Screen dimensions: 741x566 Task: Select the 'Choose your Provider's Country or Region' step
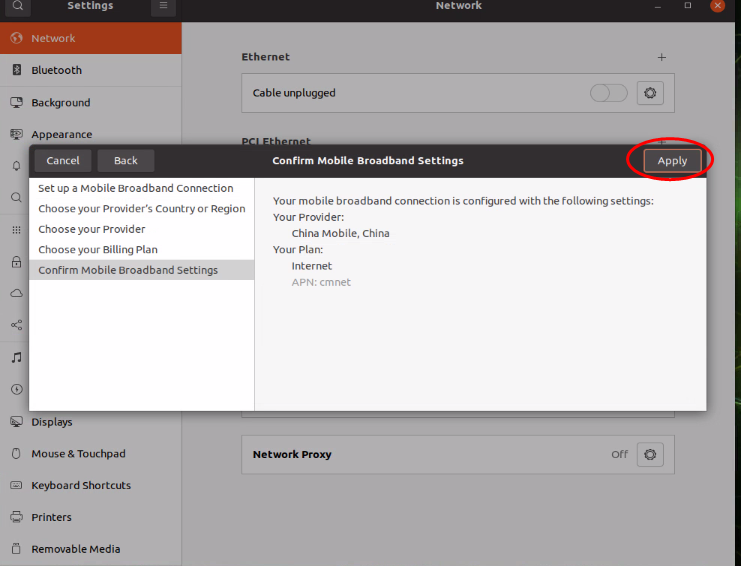[x=142, y=208]
